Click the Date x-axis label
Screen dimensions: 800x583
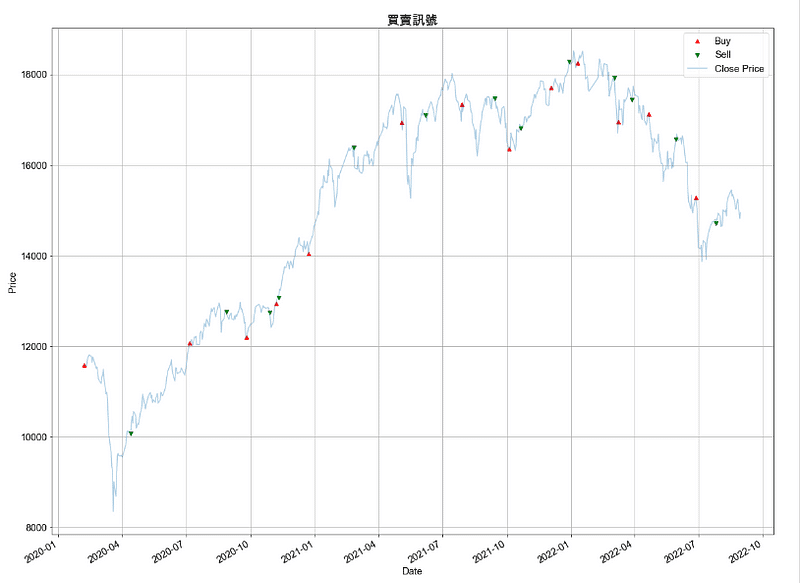[x=412, y=571]
